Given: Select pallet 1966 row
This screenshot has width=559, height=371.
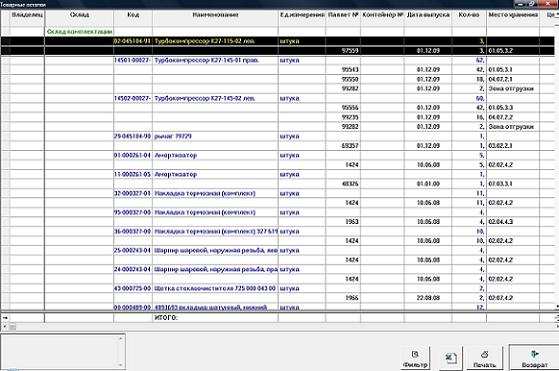Looking at the screenshot, I should 278,298.
